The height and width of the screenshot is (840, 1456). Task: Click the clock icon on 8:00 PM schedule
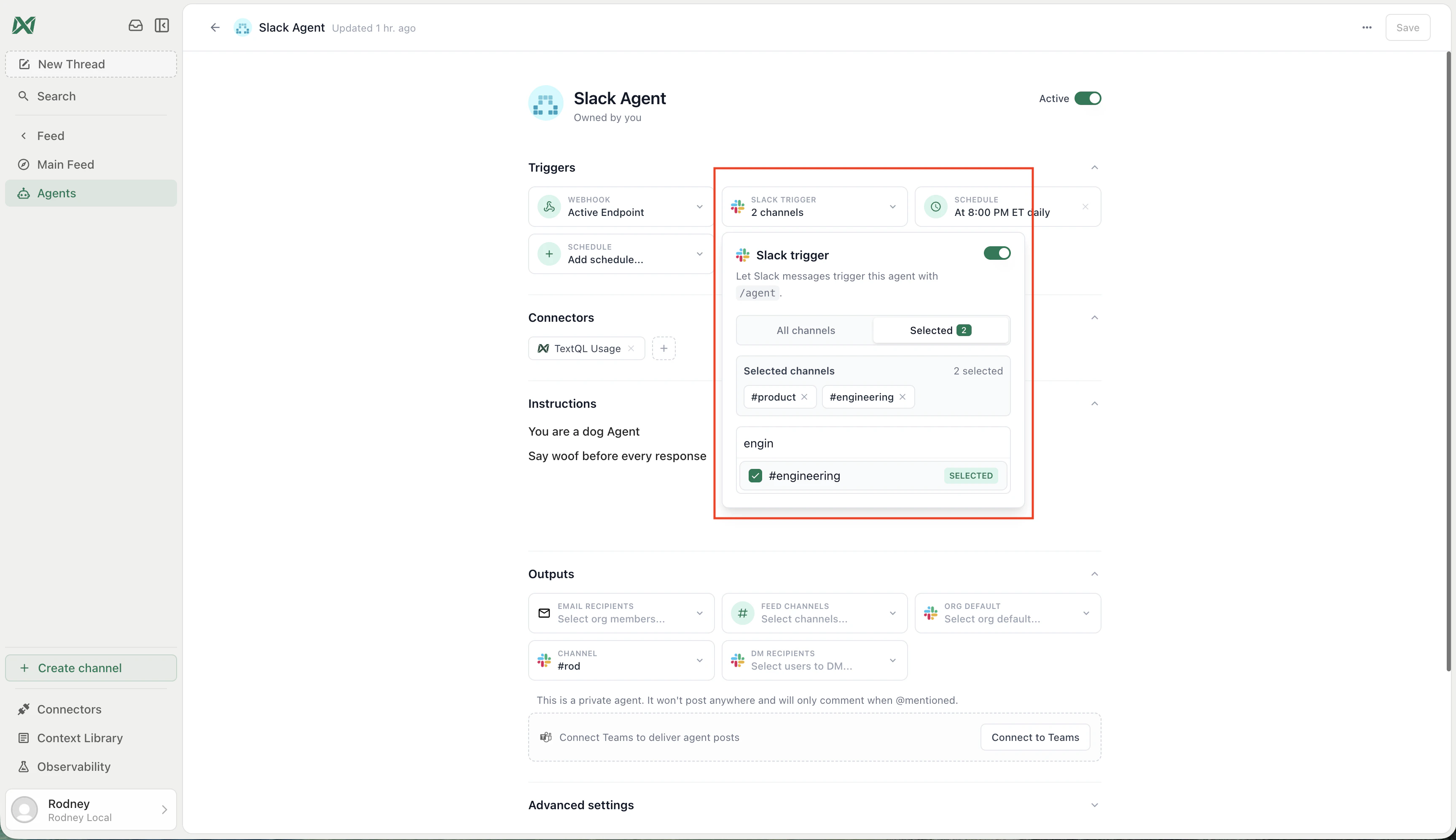935,207
